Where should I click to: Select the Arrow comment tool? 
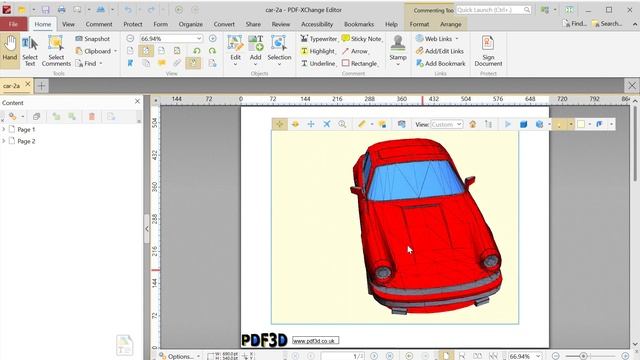point(355,51)
